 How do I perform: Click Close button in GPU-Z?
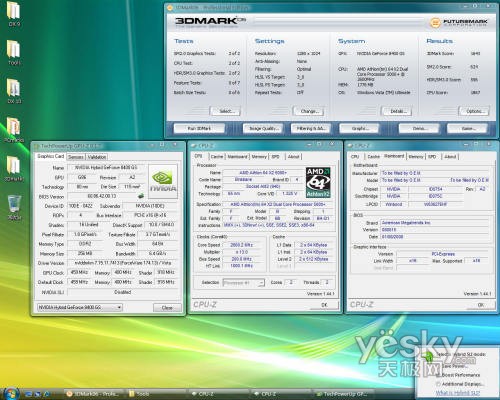pos(167,307)
